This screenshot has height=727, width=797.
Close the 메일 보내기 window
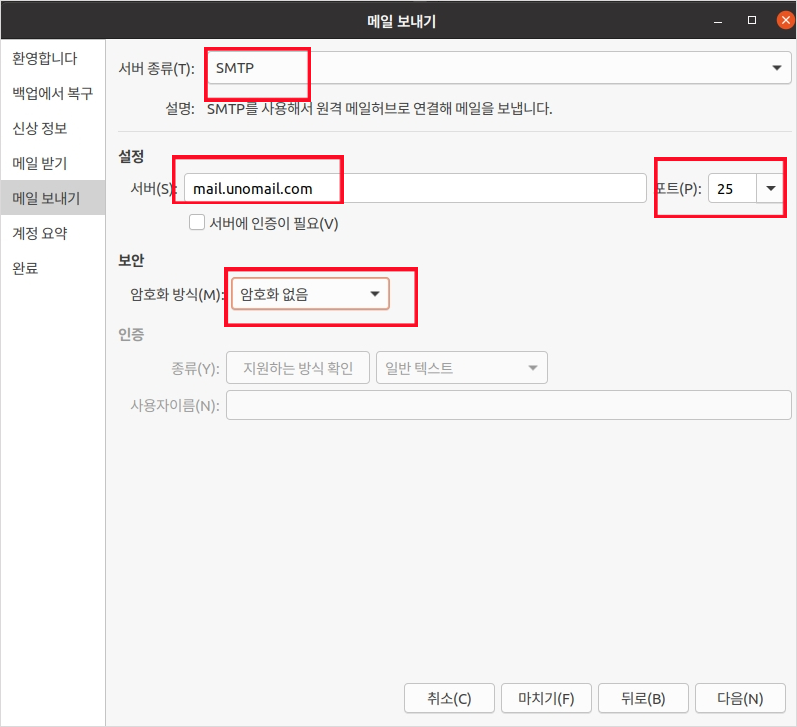coord(785,20)
